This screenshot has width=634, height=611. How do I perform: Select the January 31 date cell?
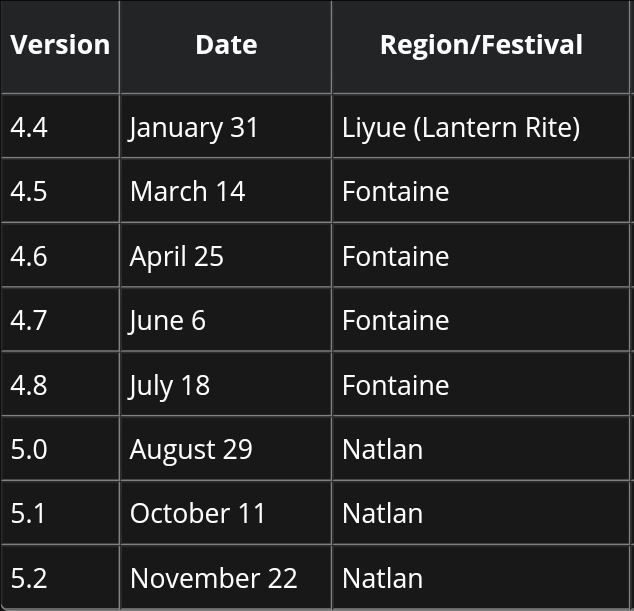[226, 126]
